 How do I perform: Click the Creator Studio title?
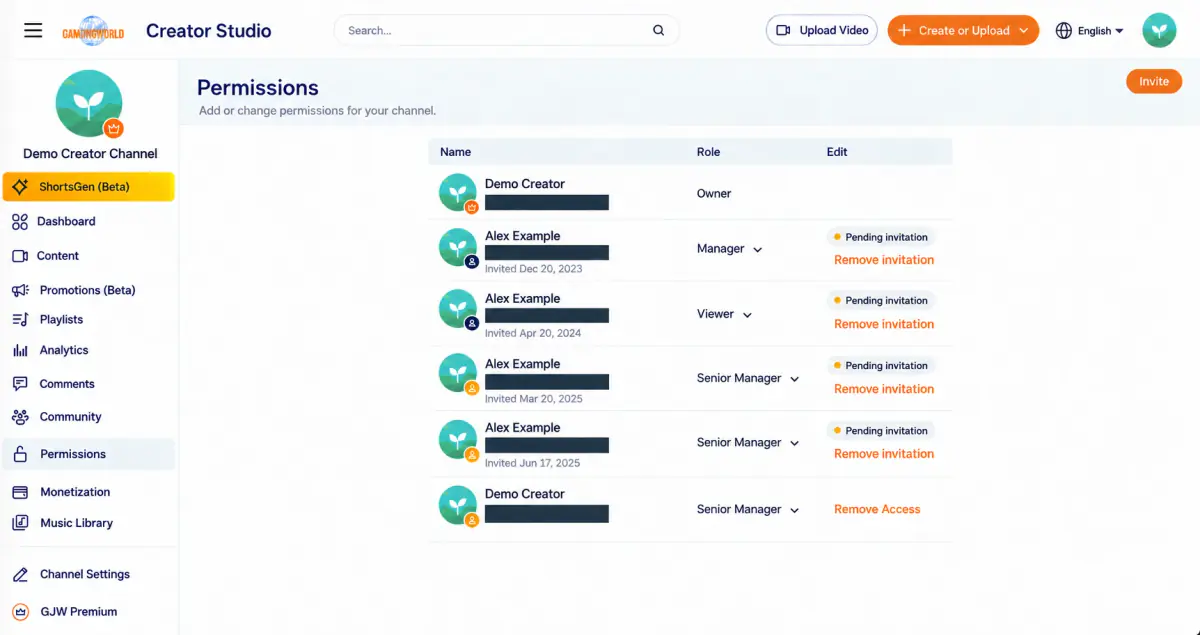pos(209,31)
